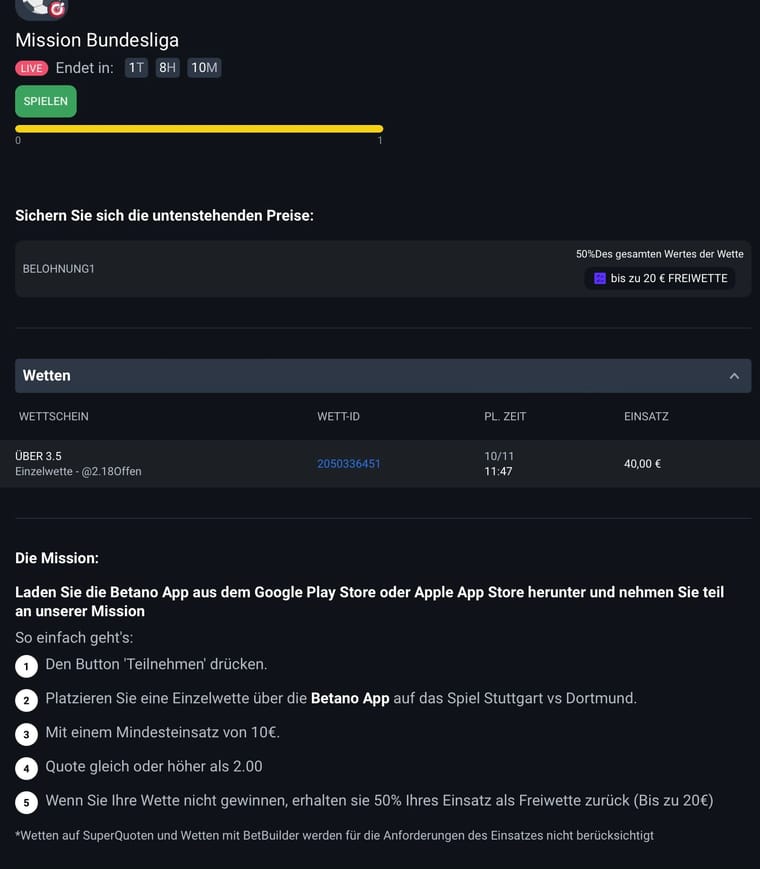Click step number 3 circle
760x869 pixels.
tap(26, 734)
